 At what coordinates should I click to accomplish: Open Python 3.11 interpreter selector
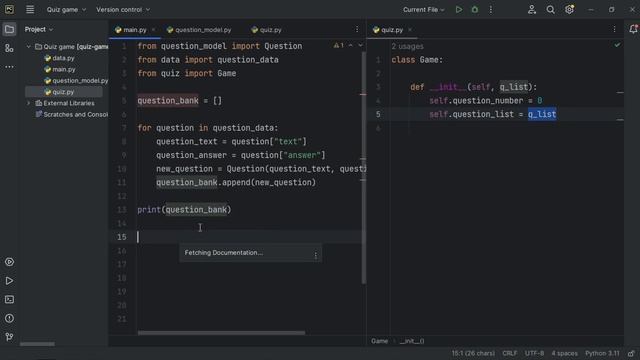point(602,353)
